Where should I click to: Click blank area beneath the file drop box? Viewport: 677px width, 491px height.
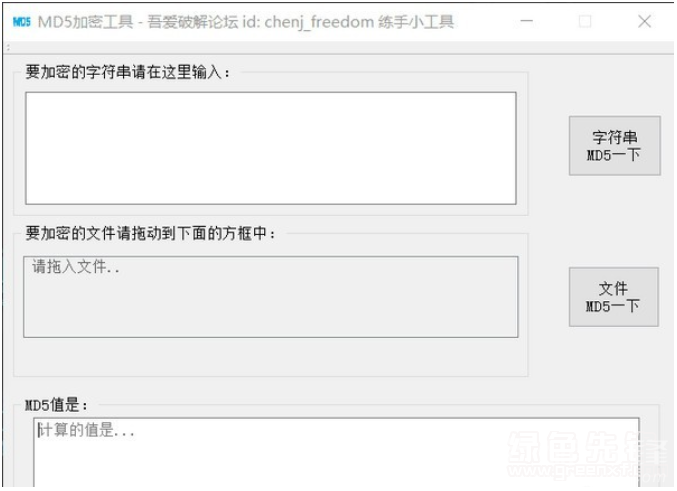pyautogui.click(x=271, y=356)
